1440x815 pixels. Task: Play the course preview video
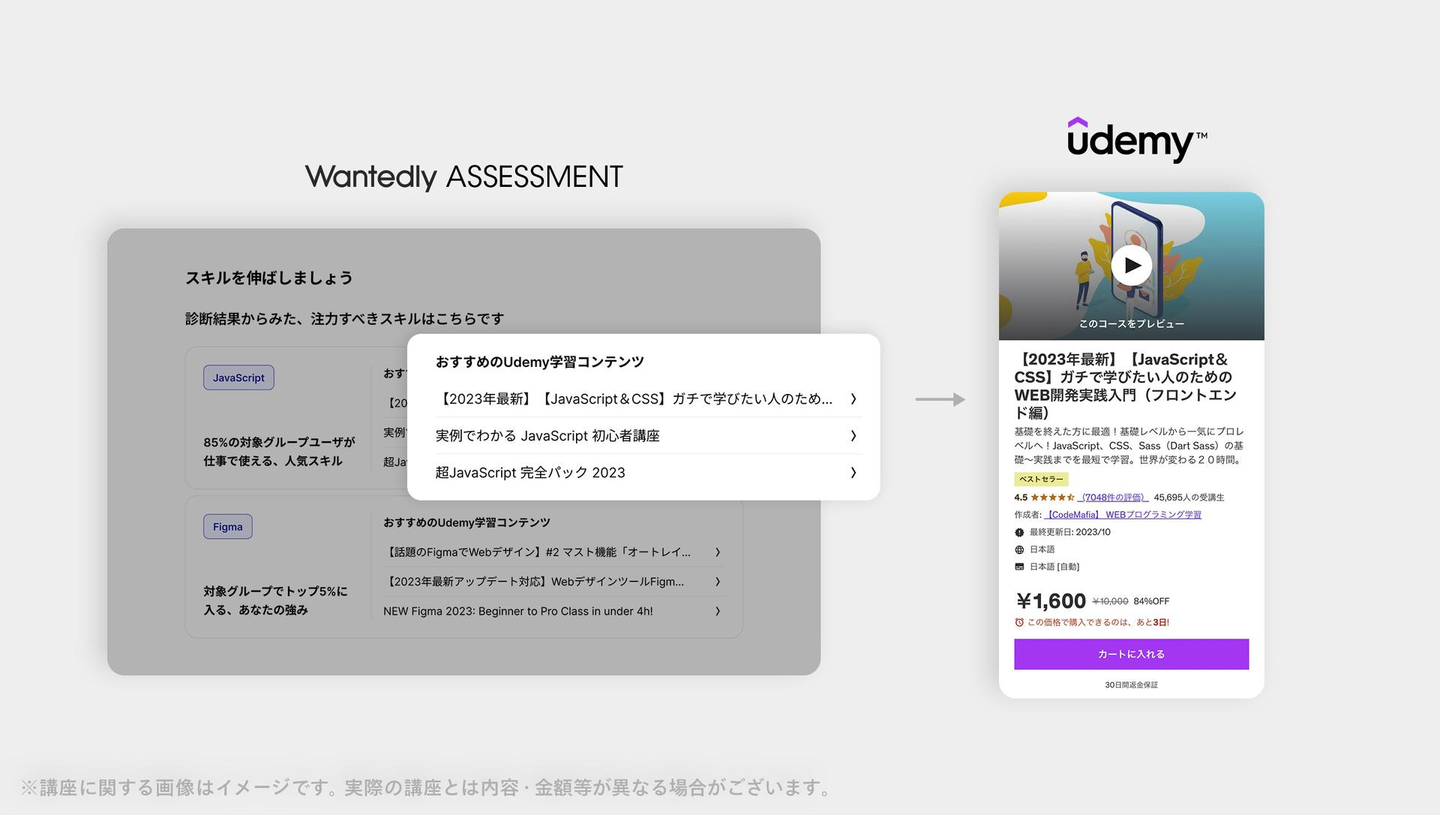coord(1131,265)
